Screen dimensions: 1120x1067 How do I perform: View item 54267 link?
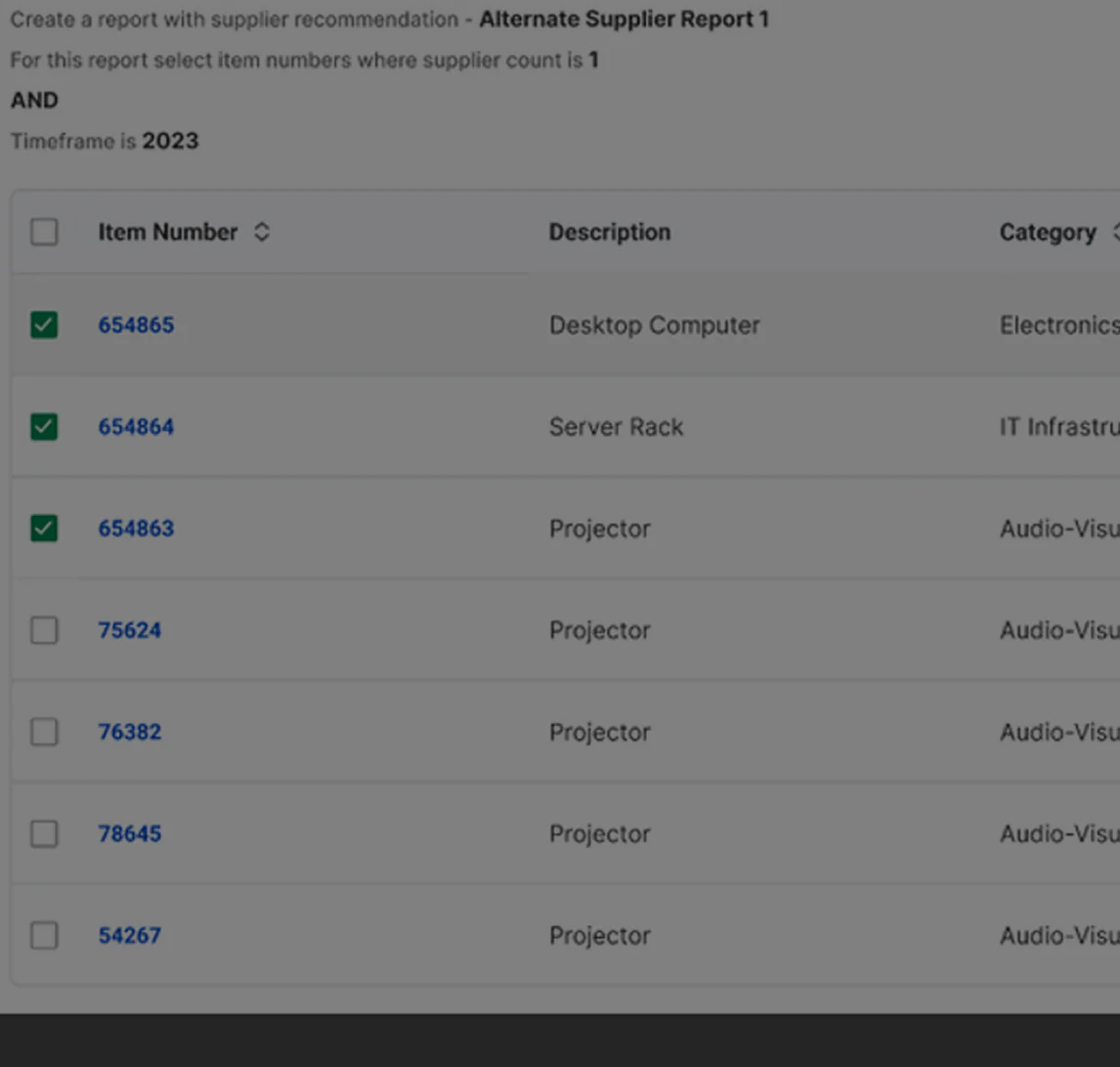(x=129, y=936)
